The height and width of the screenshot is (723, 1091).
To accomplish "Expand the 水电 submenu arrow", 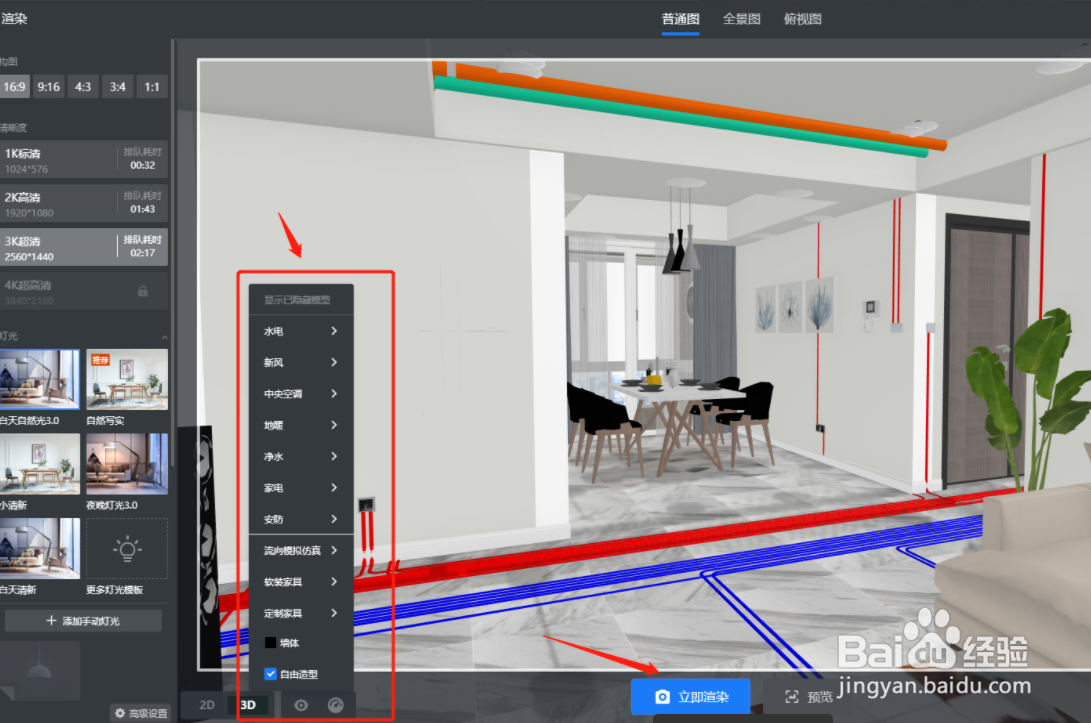I will click(x=334, y=331).
